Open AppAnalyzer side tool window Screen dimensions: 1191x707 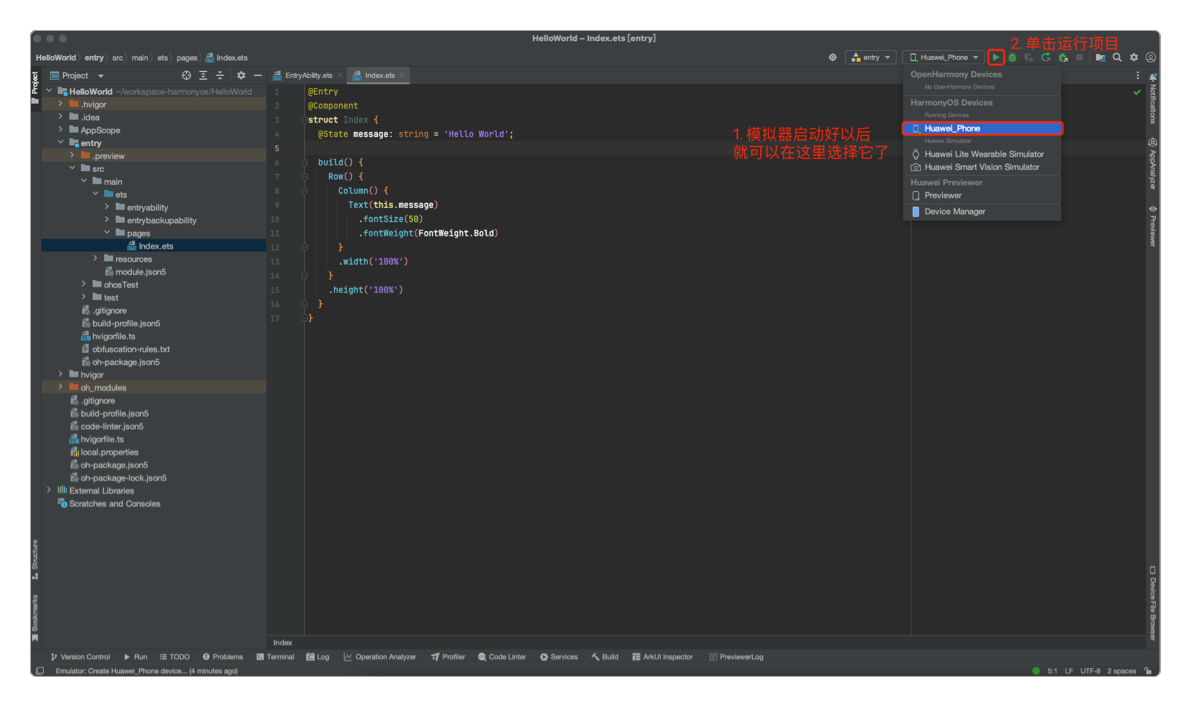(x=1152, y=164)
